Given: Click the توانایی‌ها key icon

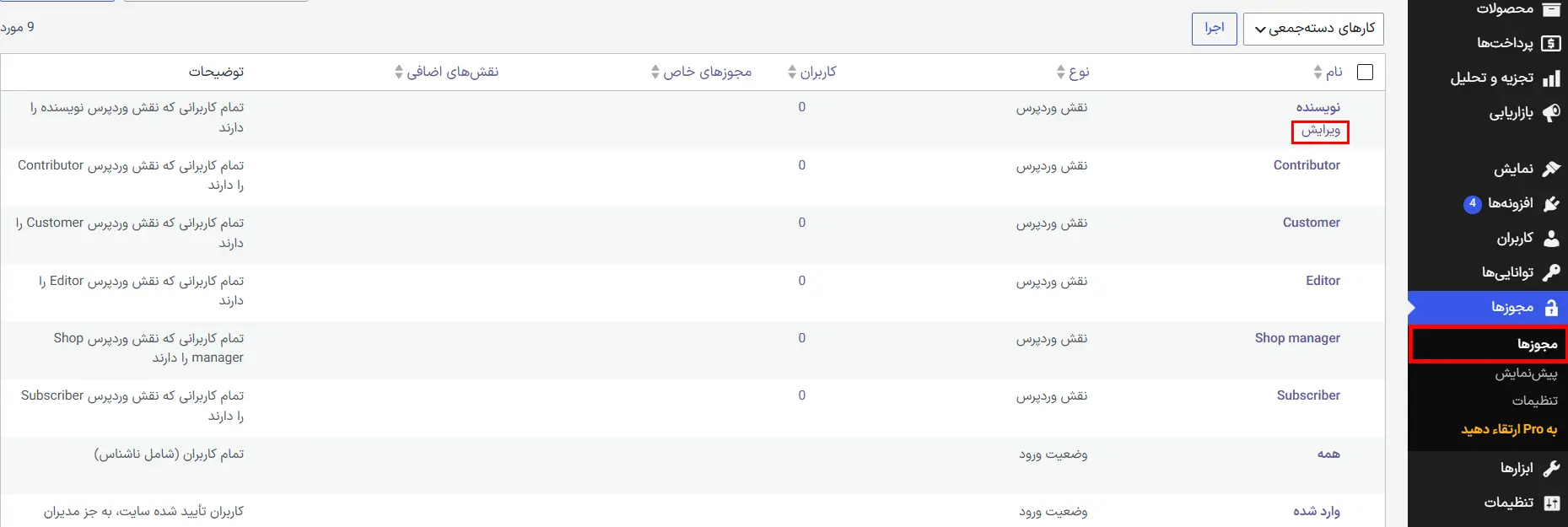Looking at the screenshot, I should [x=1551, y=272].
